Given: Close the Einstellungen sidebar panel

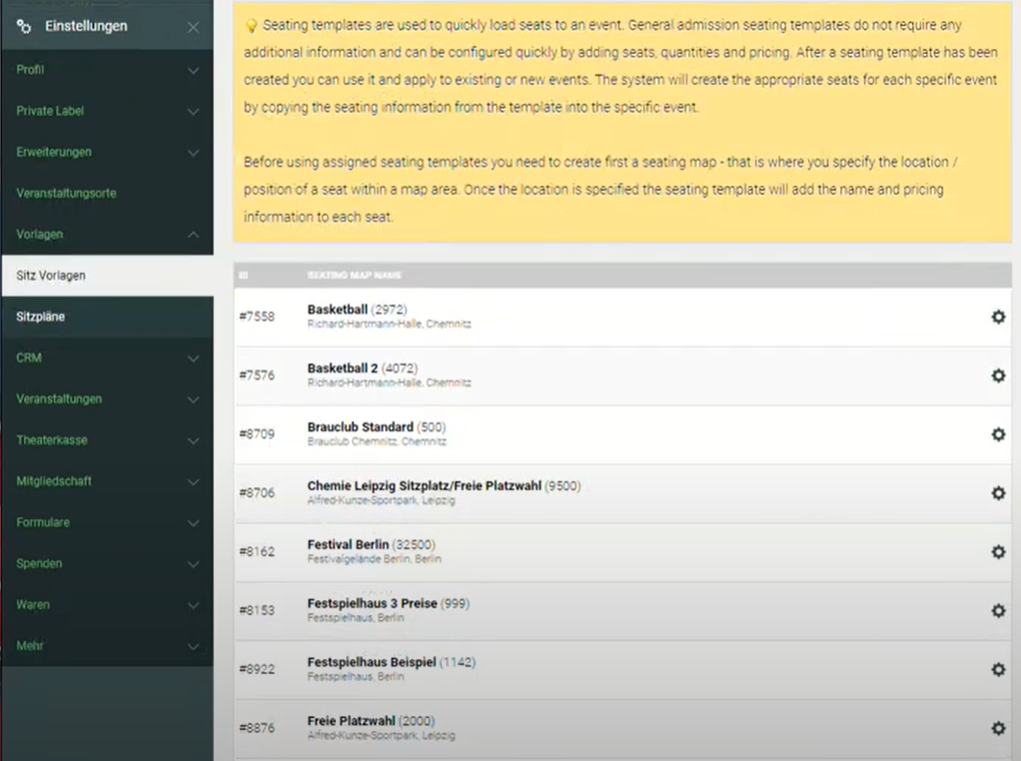Looking at the screenshot, I should pos(193,27).
